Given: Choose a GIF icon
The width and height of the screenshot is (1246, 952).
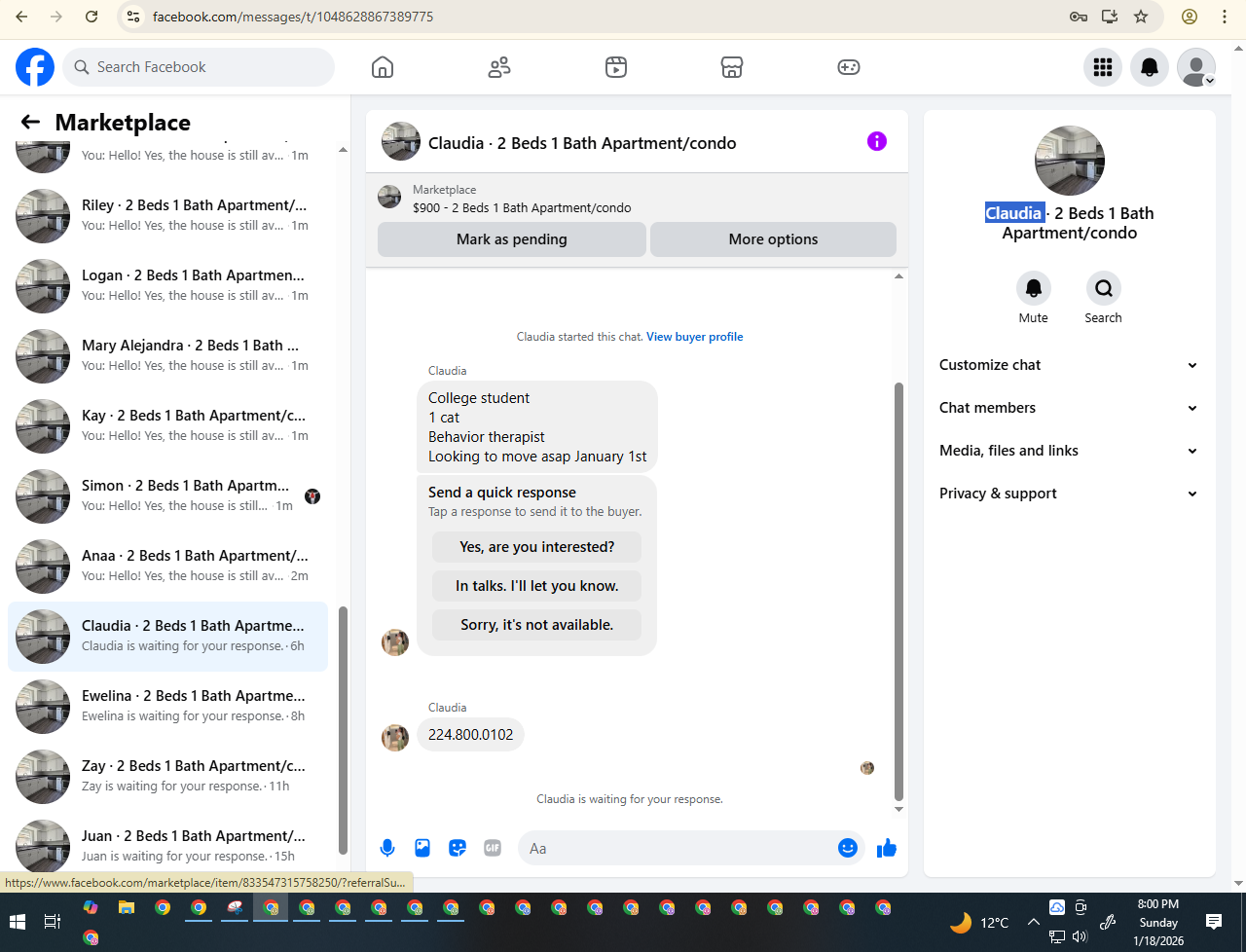Looking at the screenshot, I should click(x=493, y=848).
